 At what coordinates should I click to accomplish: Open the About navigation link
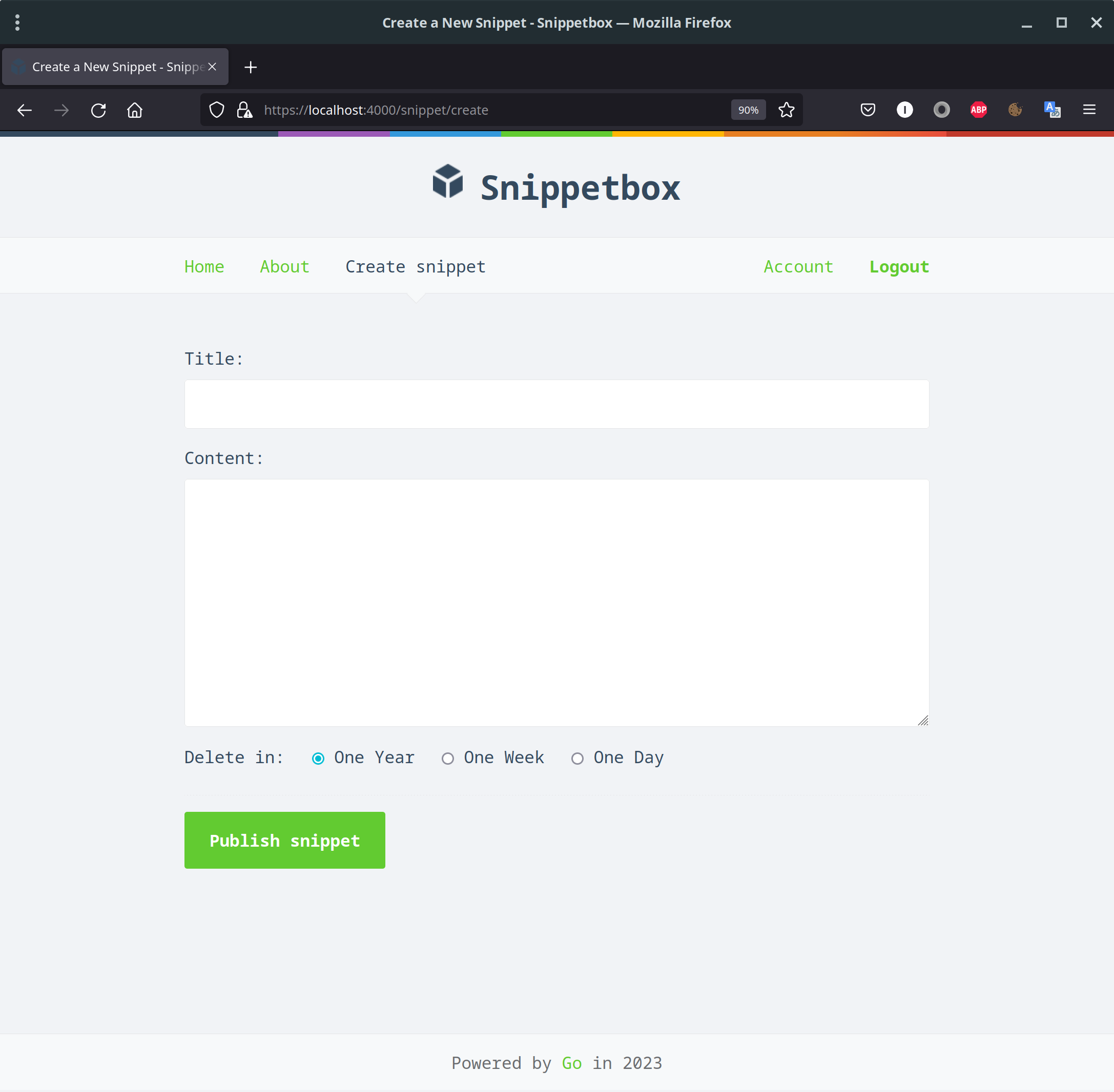(x=284, y=267)
